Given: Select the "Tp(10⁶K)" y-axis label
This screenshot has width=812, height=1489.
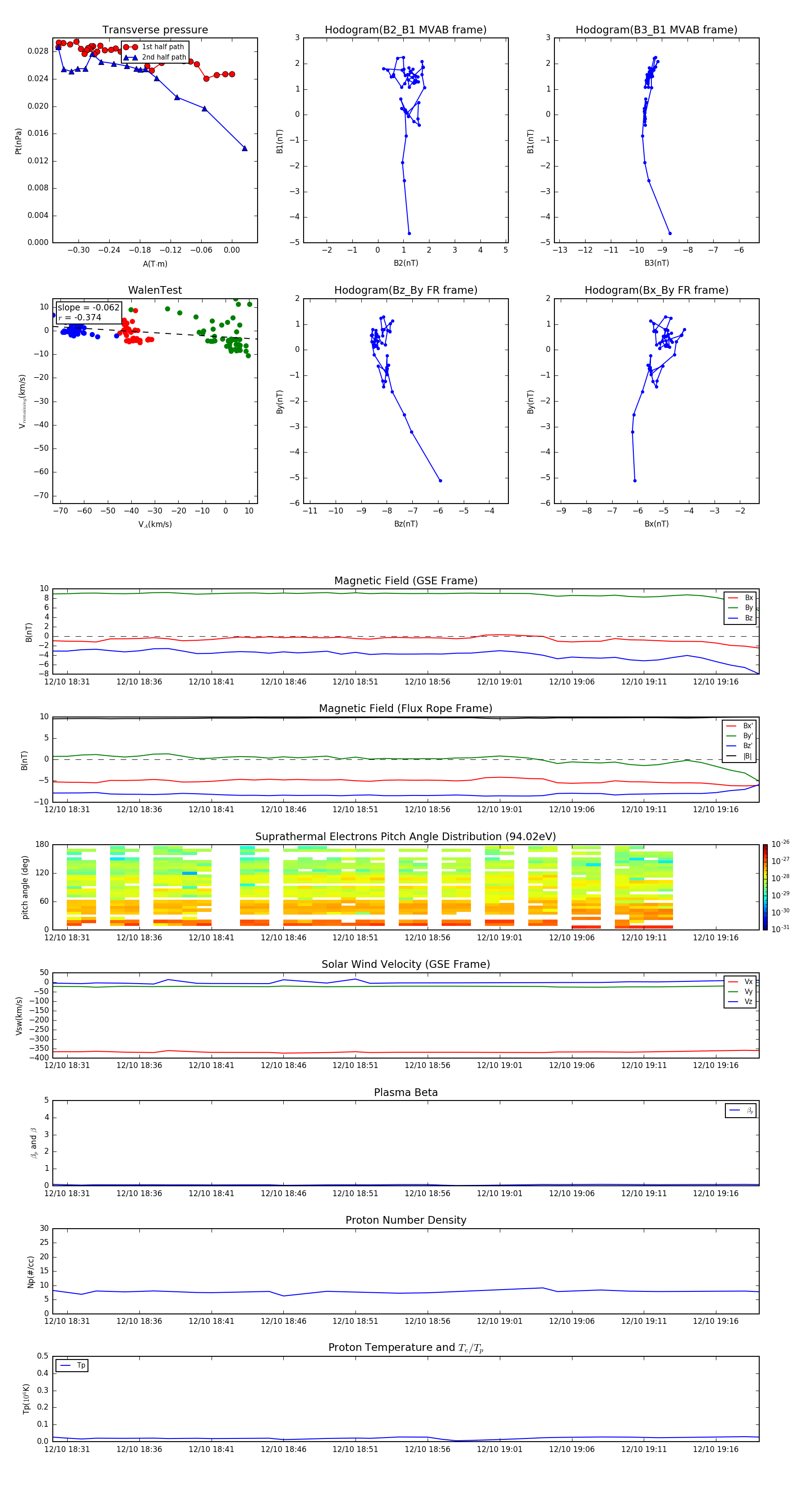Looking at the screenshot, I should 26,1399.
